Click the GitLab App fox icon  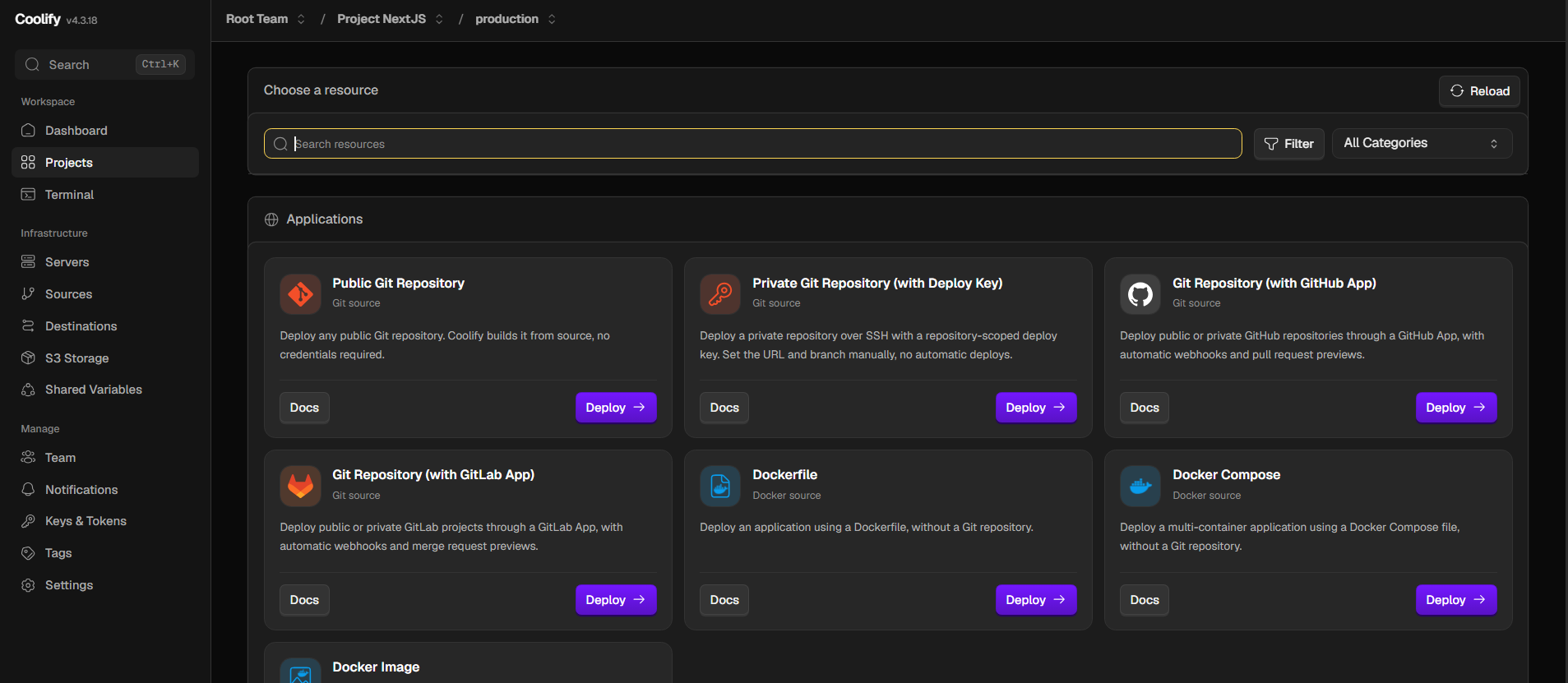[x=300, y=487]
